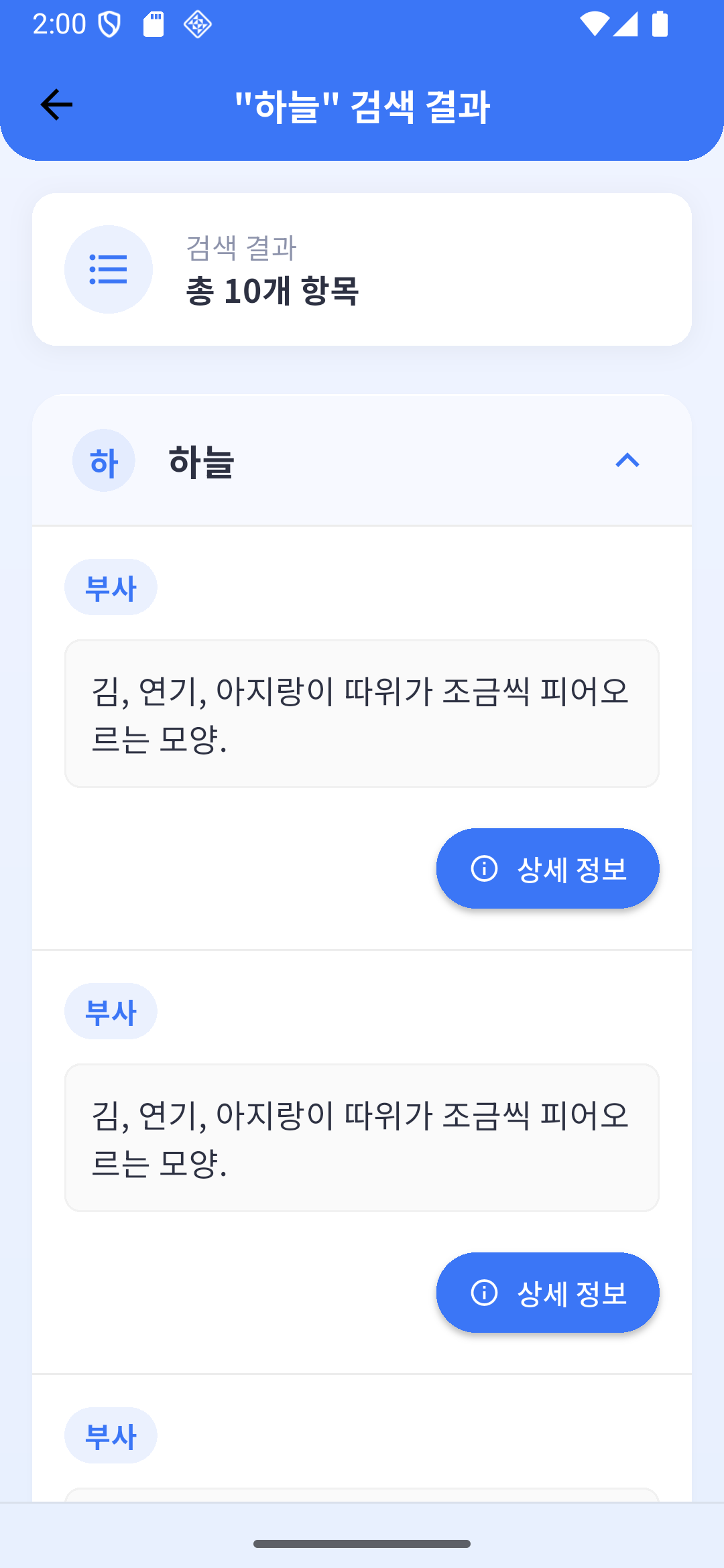Tap the battery icon in status bar
This screenshot has width=724, height=1568.
tap(660, 24)
